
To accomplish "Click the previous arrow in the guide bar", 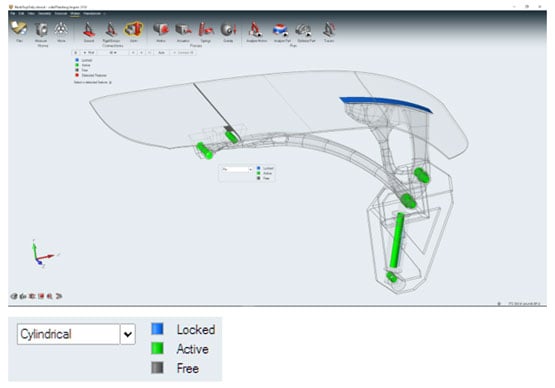I will 133,53.
